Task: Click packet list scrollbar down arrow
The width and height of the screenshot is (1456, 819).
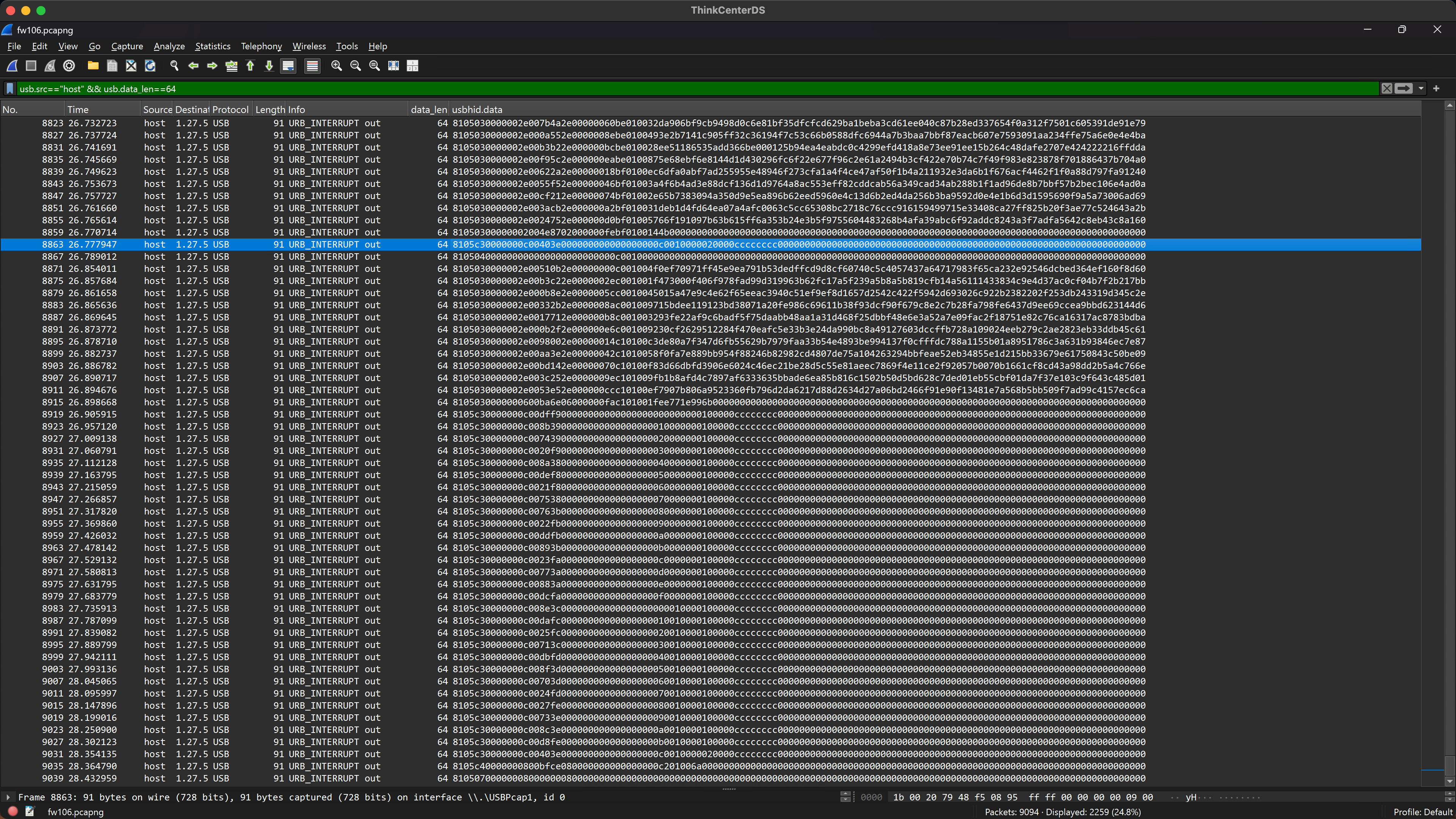Action: point(1450,782)
